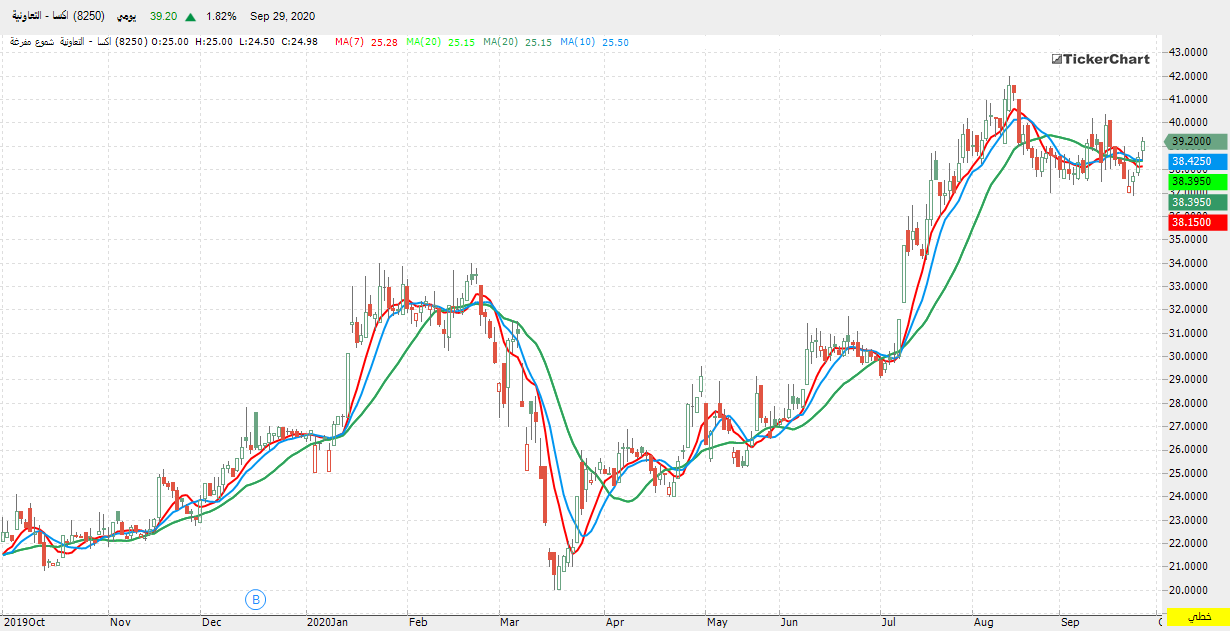Image resolution: width=1230 pixels, height=631 pixels.
Task: Click the bright green 38.3950 price tag
Action: pyautogui.click(x=1191, y=181)
